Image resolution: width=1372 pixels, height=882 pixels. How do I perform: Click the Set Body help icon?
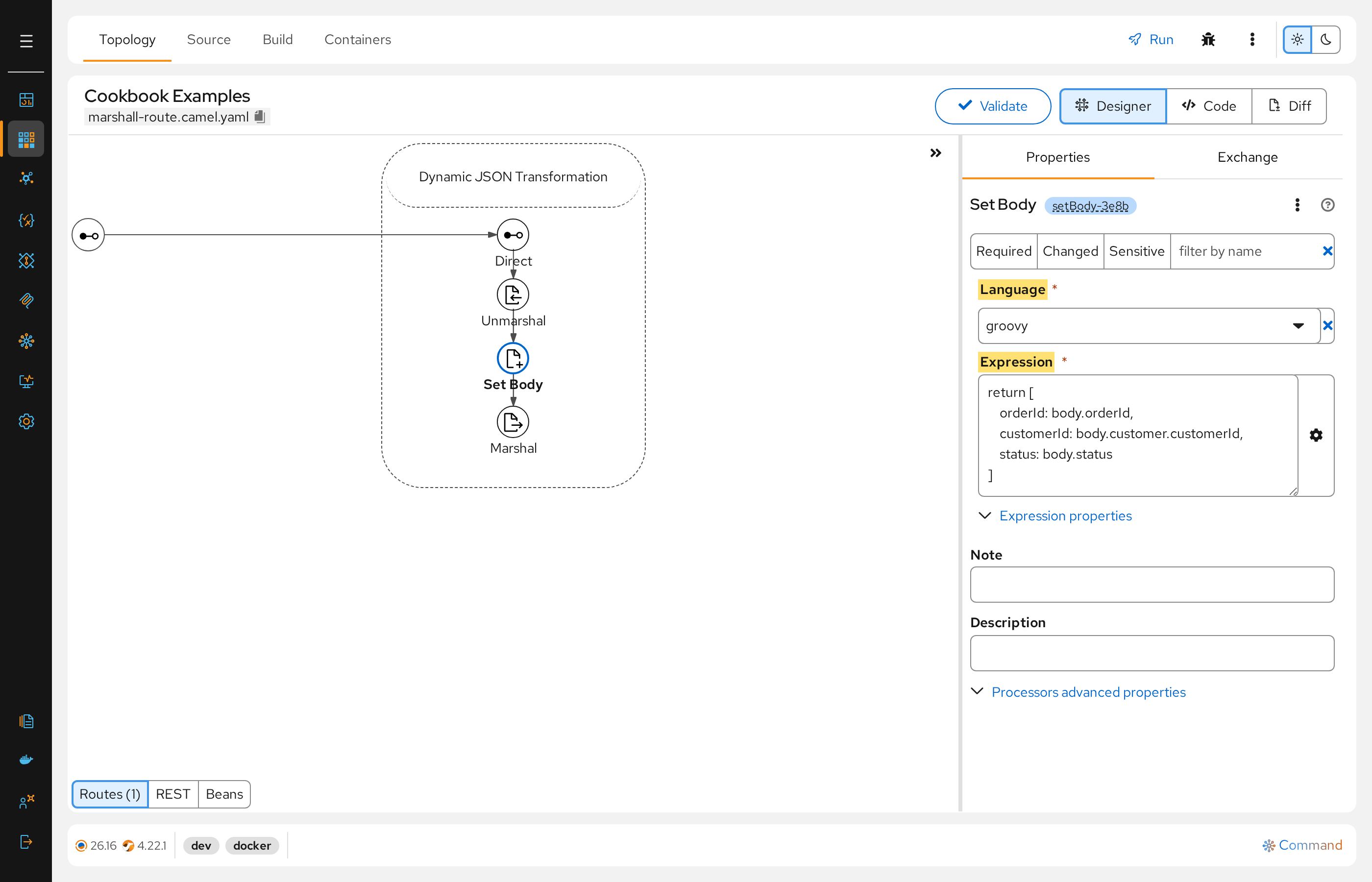(1327, 205)
